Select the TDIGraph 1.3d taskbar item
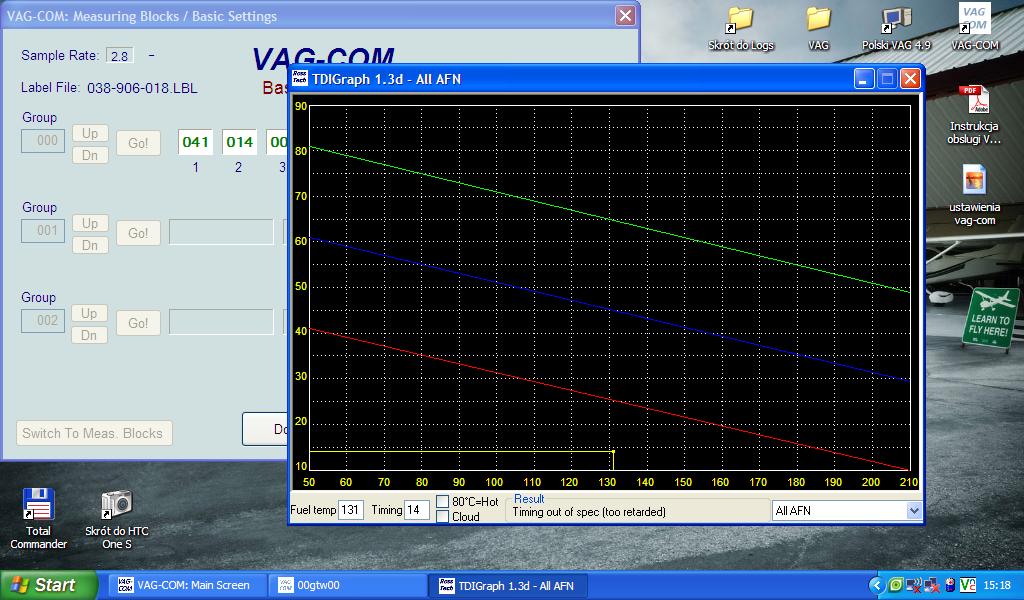Viewport: 1024px width, 600px height. [x=509, y=585]
